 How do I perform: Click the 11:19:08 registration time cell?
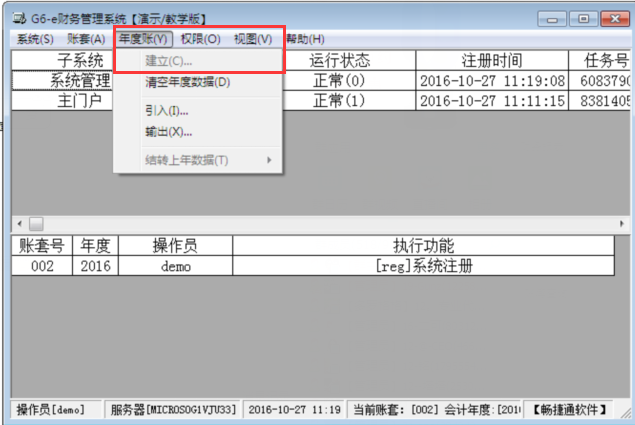click(492, 80)
